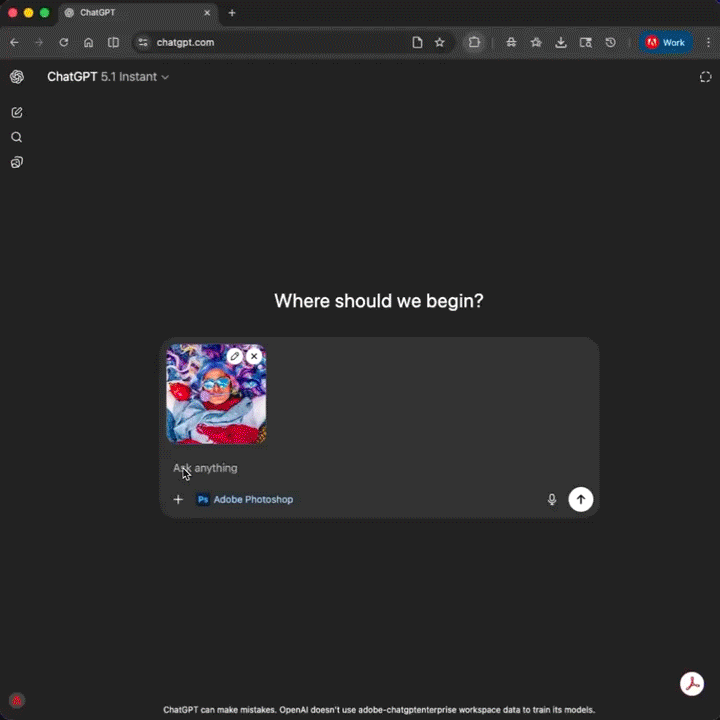720x720 pixels.
Task: Click the incognito-style spy toolbar icon
Action: point(511,42)
